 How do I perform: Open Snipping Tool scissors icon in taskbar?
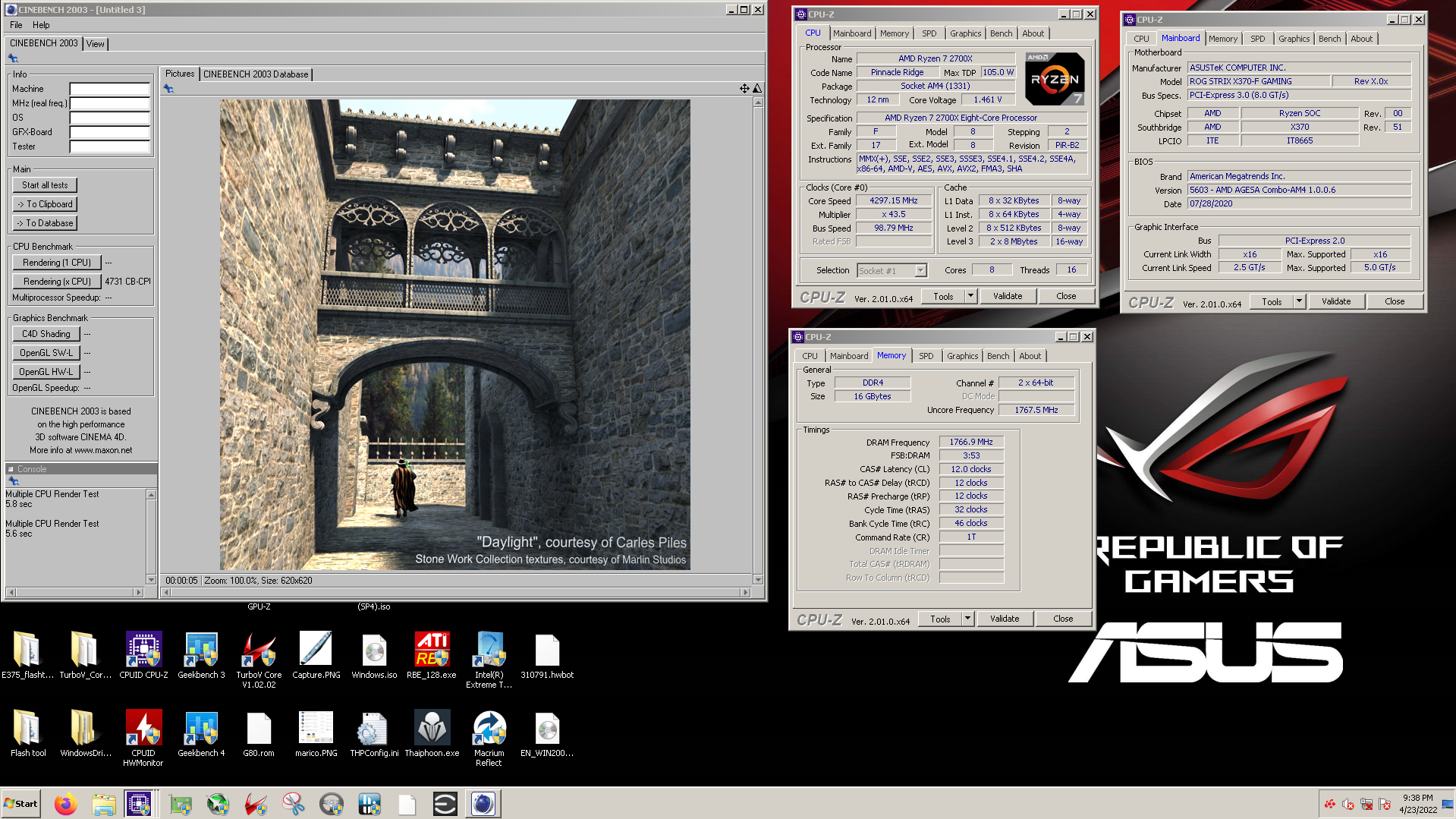[x=294, y=804]
